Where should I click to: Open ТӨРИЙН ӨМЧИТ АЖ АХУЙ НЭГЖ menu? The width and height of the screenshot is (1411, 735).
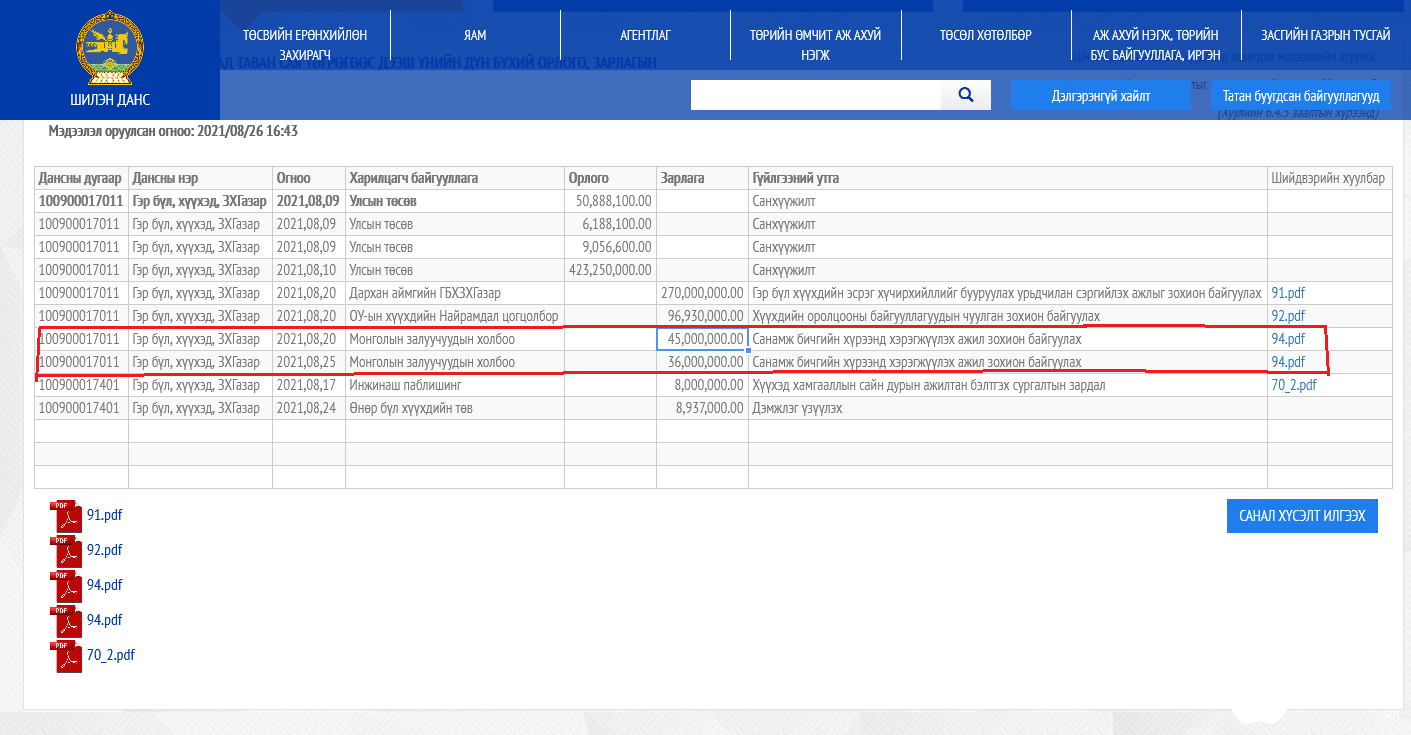click(815, 44)
